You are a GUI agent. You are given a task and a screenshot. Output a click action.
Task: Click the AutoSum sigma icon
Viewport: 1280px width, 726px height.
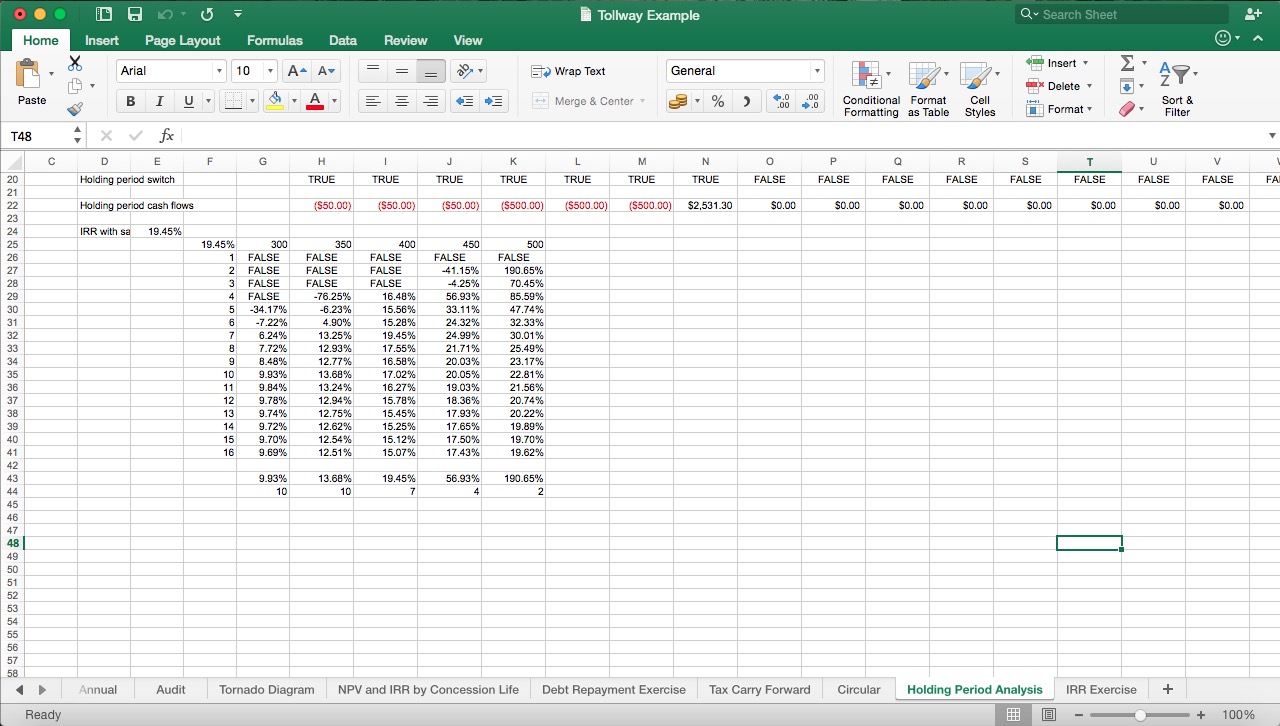click(1127, 63)
